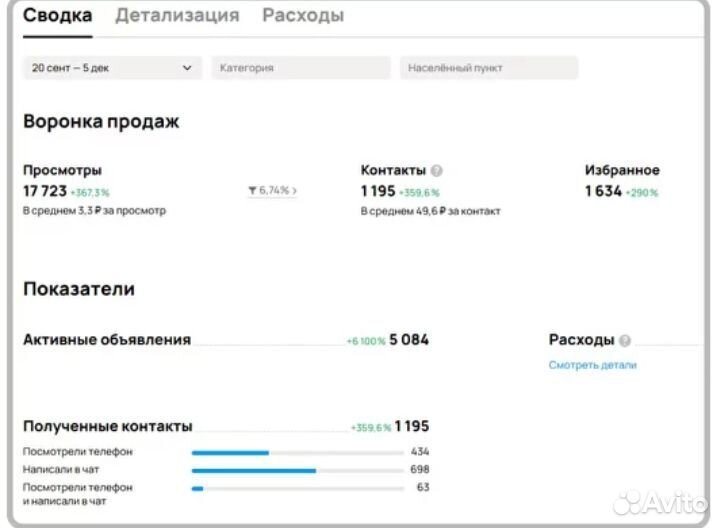Click the Избранное label
This screenshot has height=528, width=720.
(622, 170)
